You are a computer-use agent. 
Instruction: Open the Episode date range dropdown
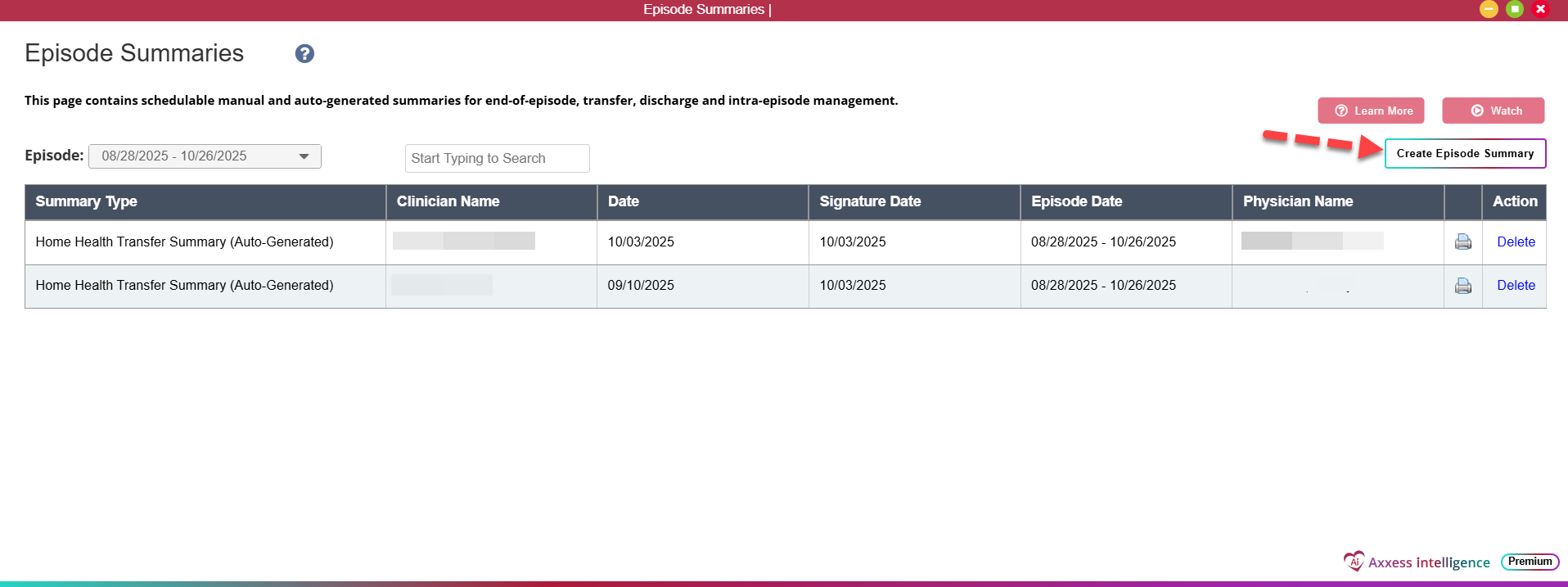205,156
